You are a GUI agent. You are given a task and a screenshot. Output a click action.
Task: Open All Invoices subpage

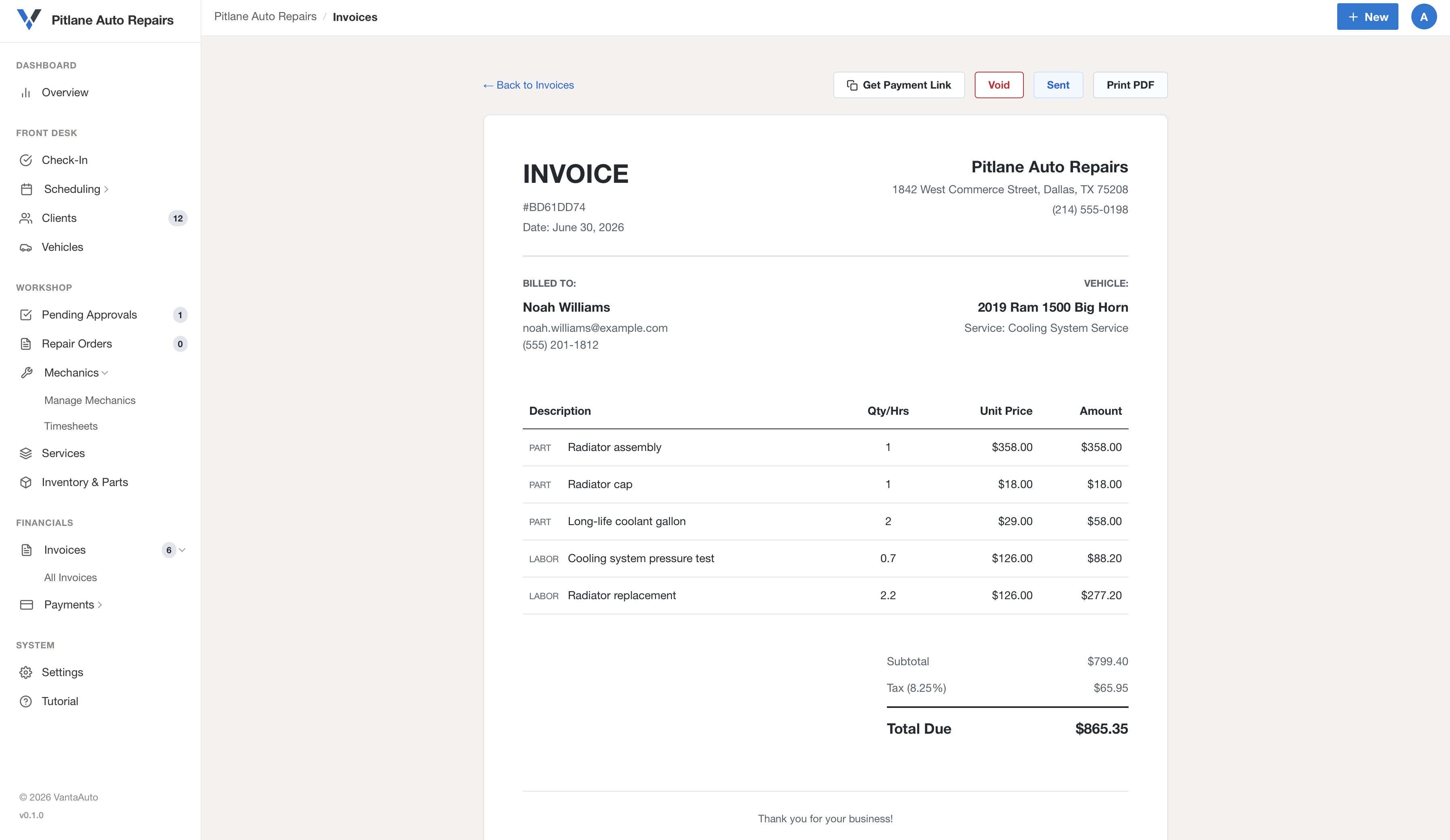tap(70, 577)
